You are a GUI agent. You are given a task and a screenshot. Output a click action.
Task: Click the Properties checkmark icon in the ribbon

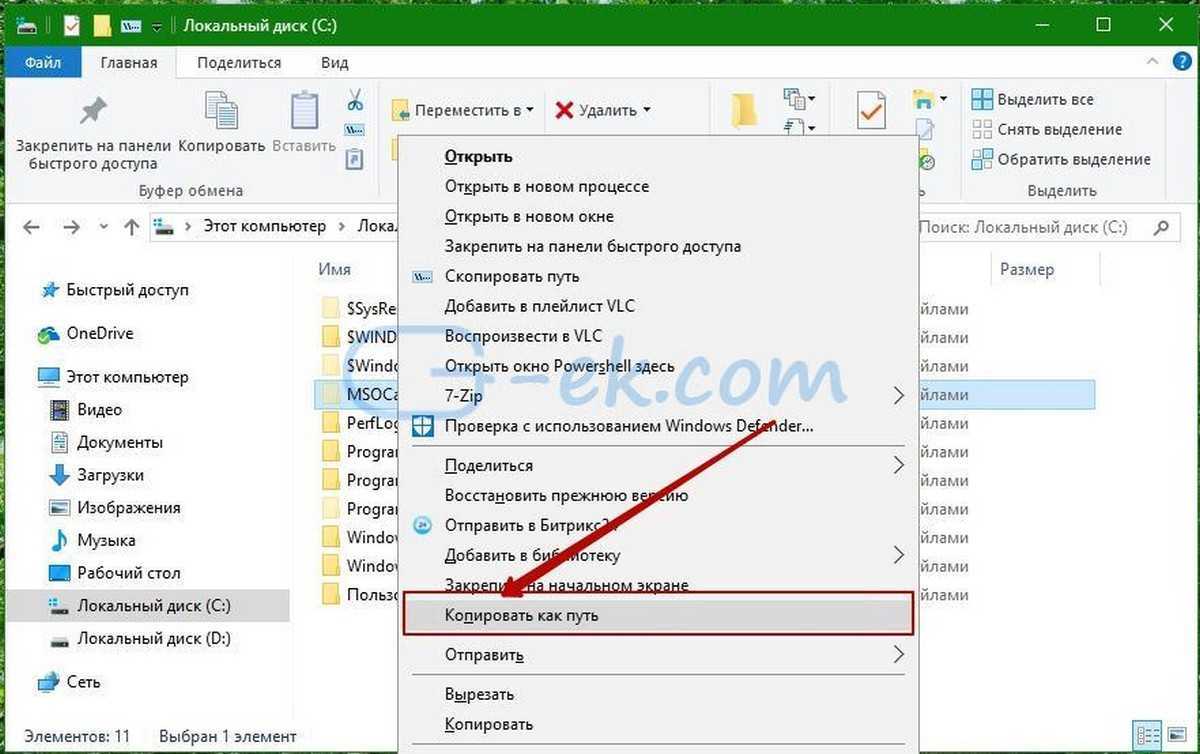click(x=871, y=110)
